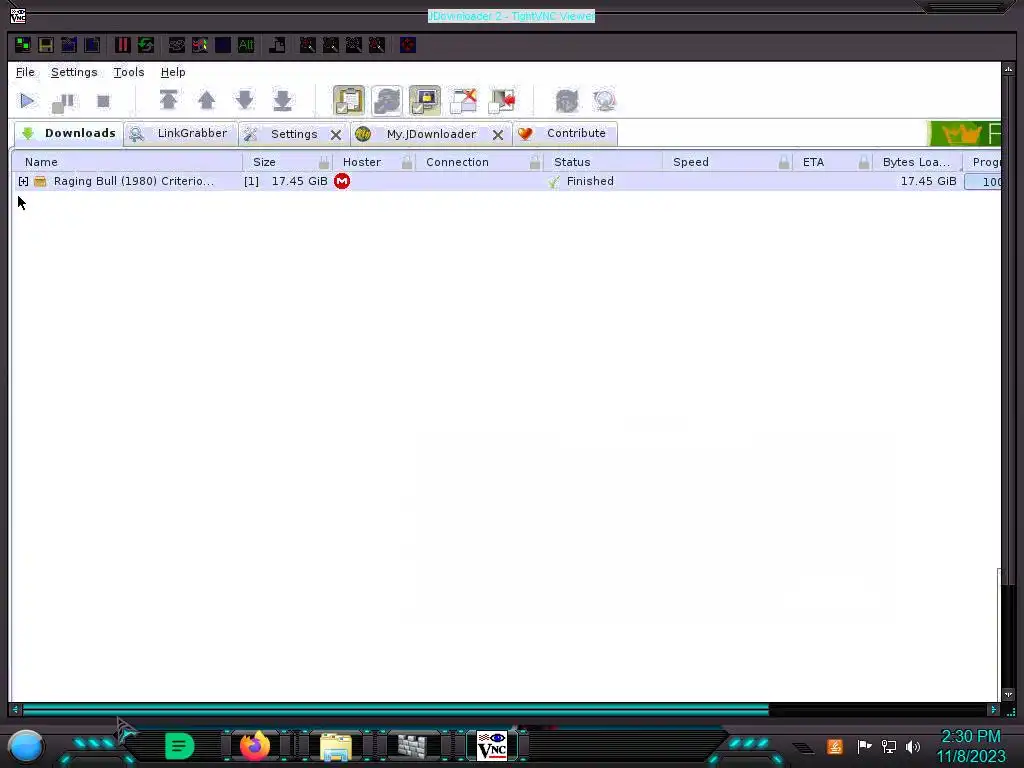
Task: Open the Help menu
Action: tap(173, 72)
